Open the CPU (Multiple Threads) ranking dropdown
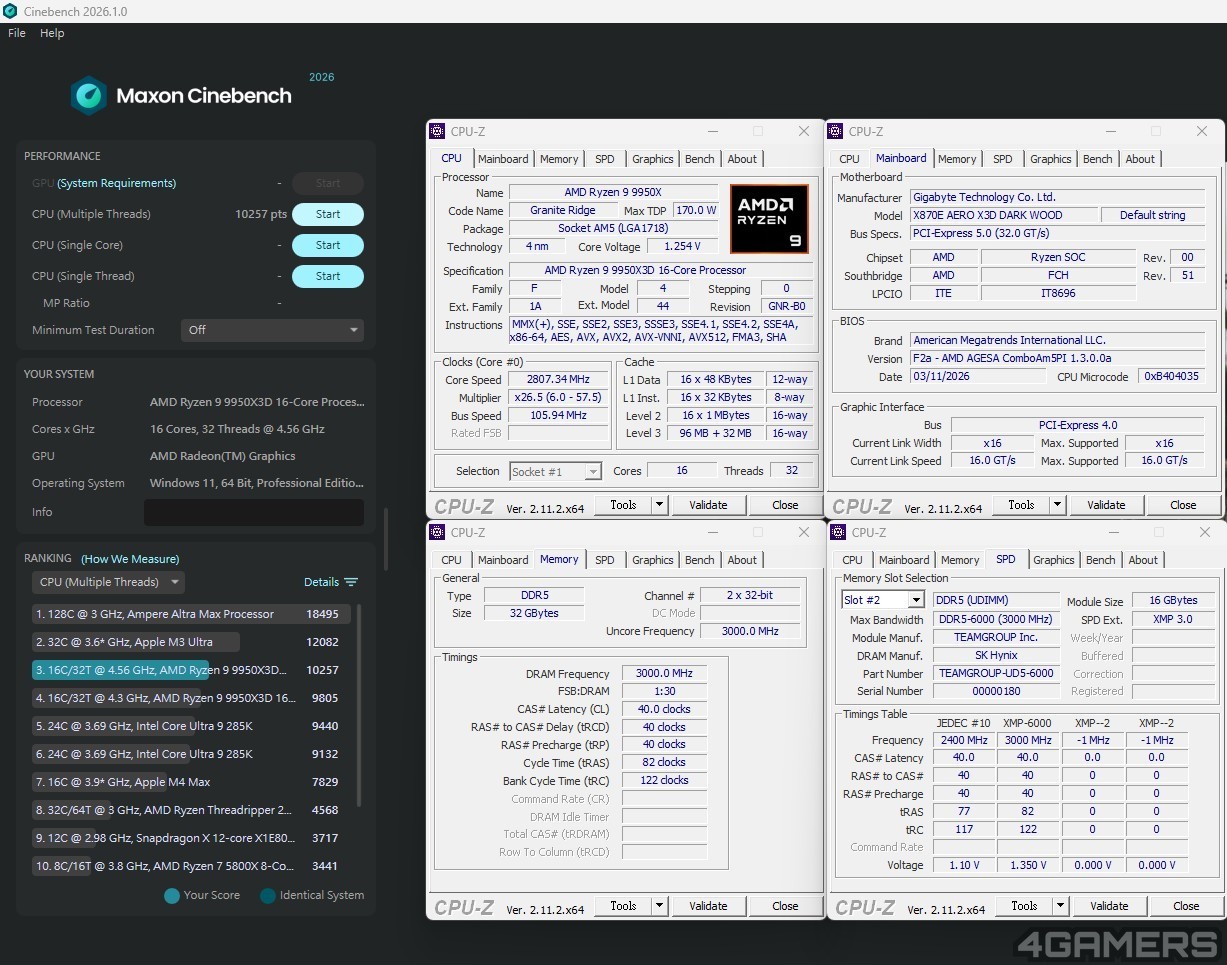This screenshot has width=1227, height=965. [108, 582]
